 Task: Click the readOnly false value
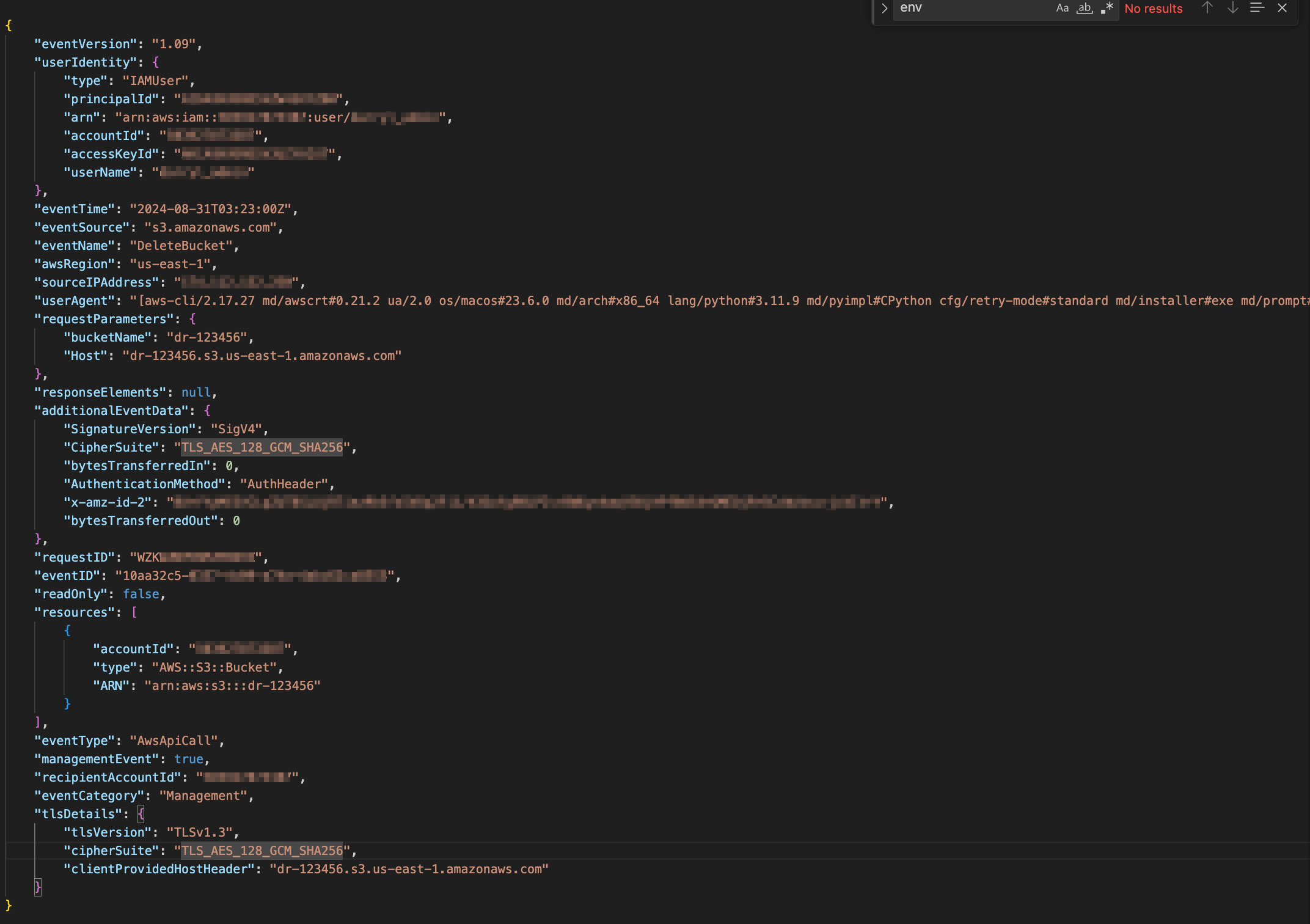pos(141,594)
